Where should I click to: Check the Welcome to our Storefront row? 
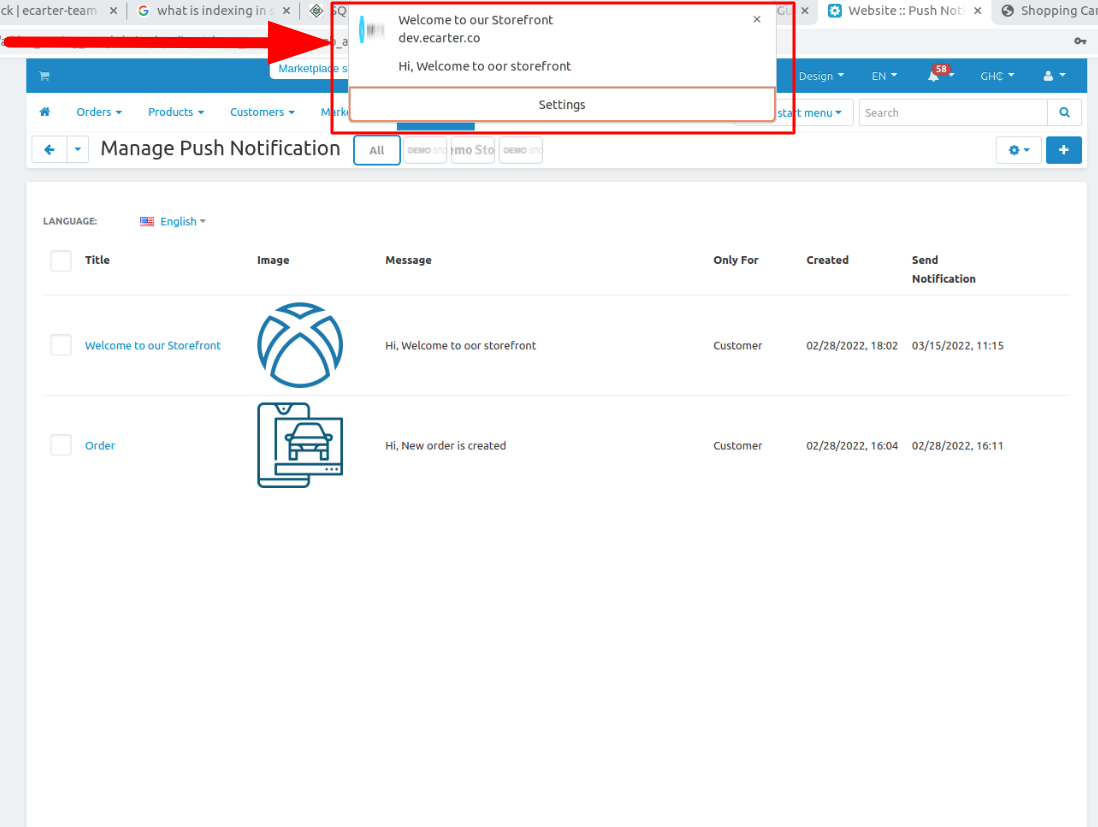61,345
